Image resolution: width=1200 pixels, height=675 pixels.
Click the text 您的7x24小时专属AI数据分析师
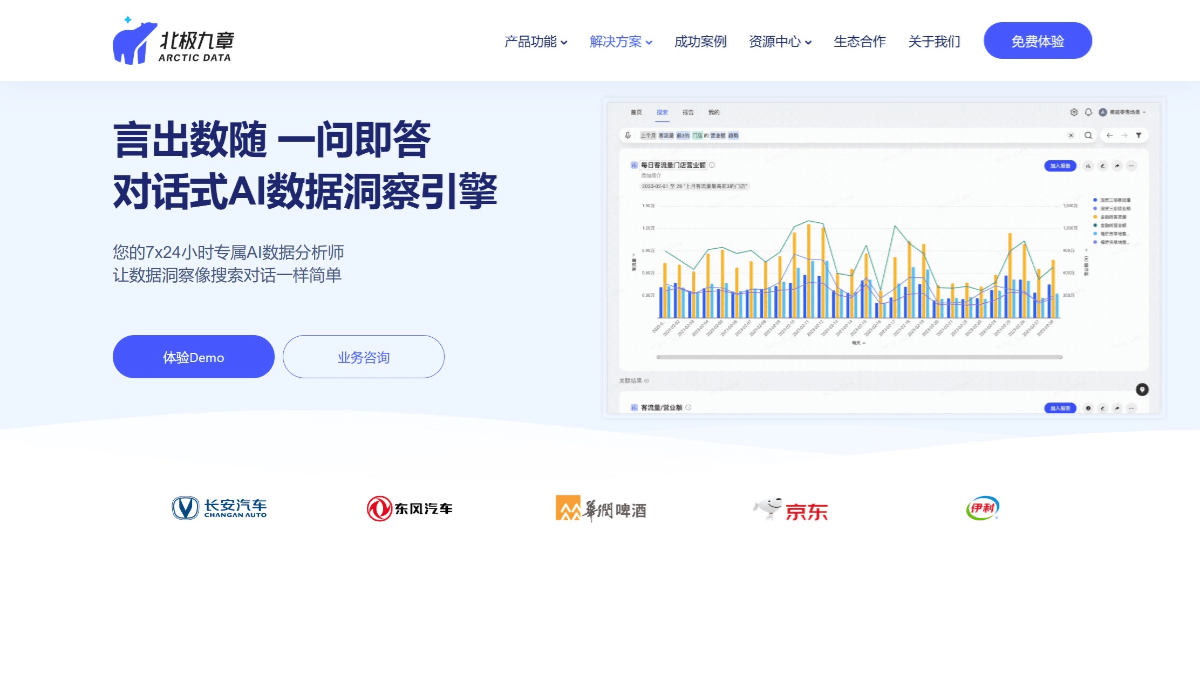229,252
